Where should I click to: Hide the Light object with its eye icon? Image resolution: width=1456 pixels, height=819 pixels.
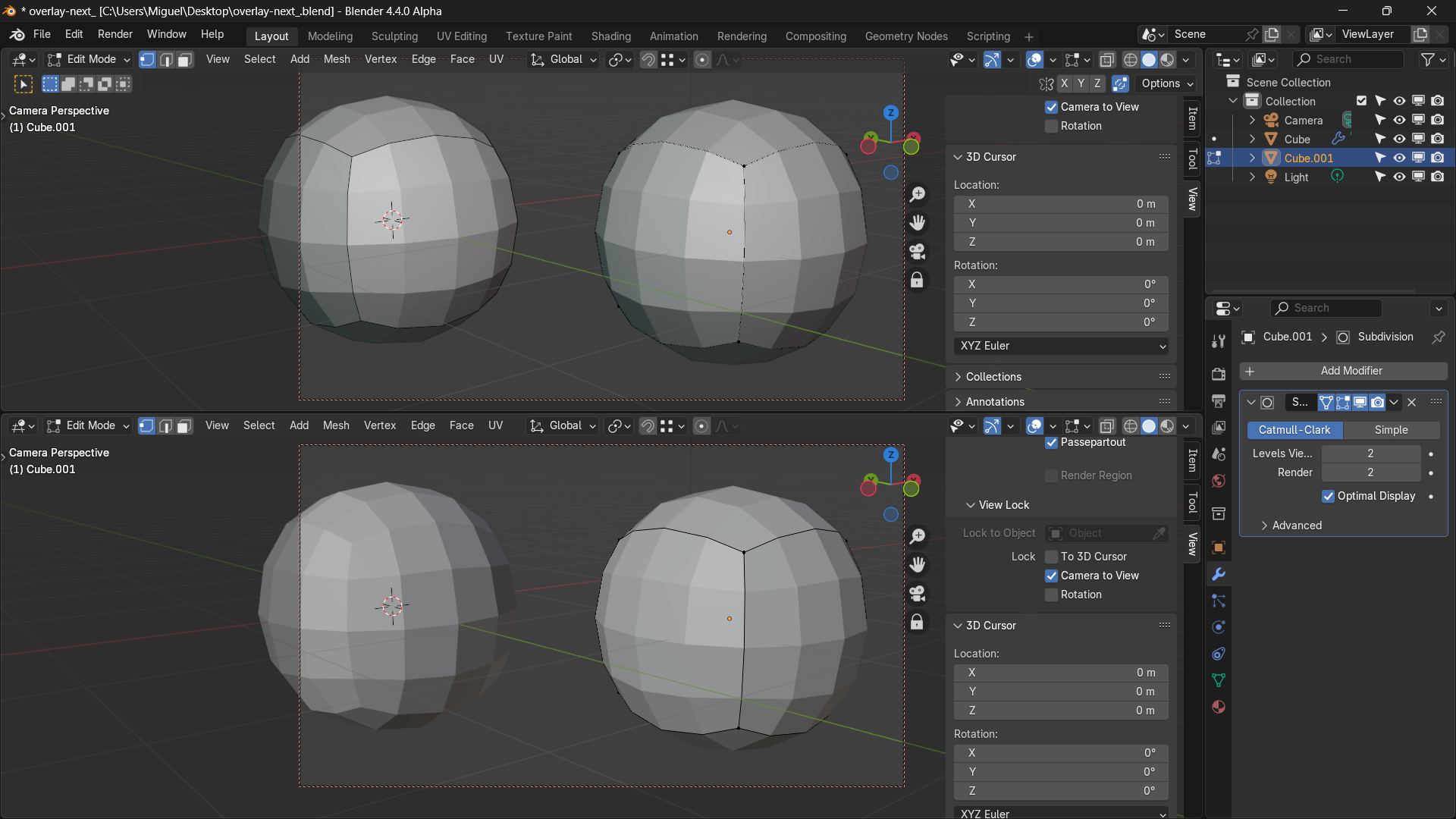coord(1399,177)
